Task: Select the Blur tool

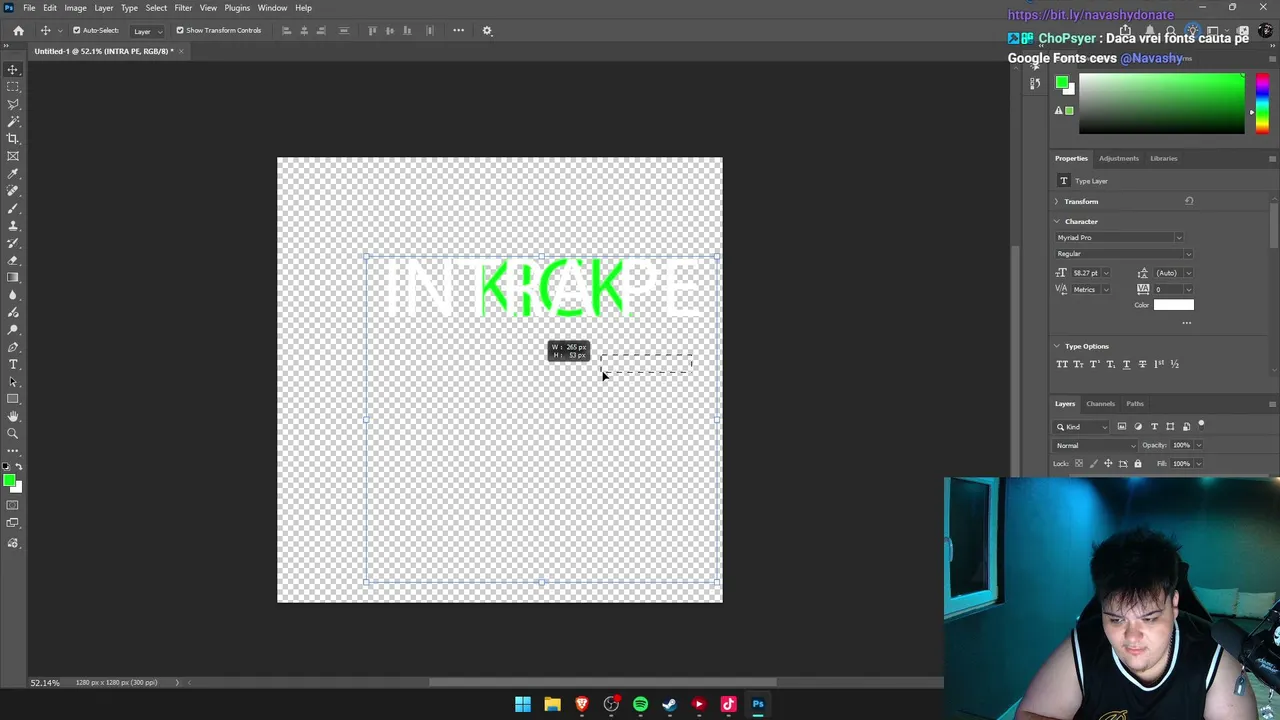Action: 13,295
